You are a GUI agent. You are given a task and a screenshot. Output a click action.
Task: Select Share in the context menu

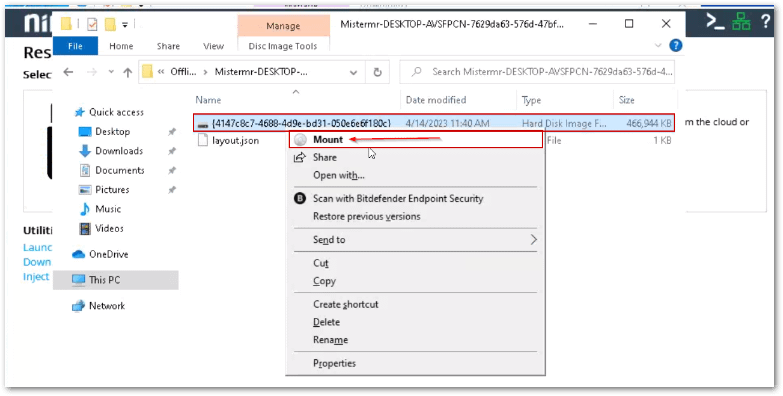pos(325,157)
